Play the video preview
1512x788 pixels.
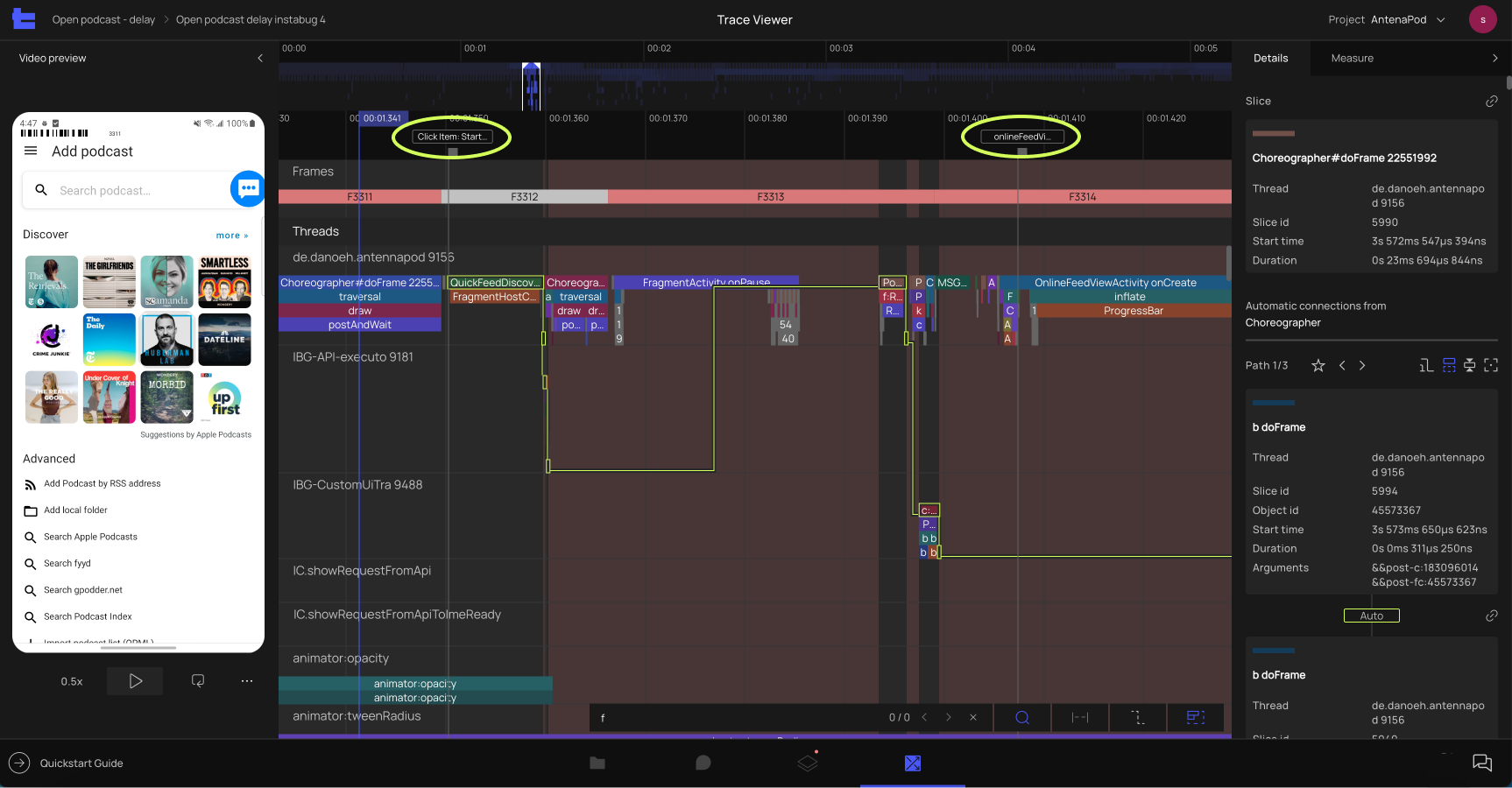pyautogui.click(x=135, y=681)
